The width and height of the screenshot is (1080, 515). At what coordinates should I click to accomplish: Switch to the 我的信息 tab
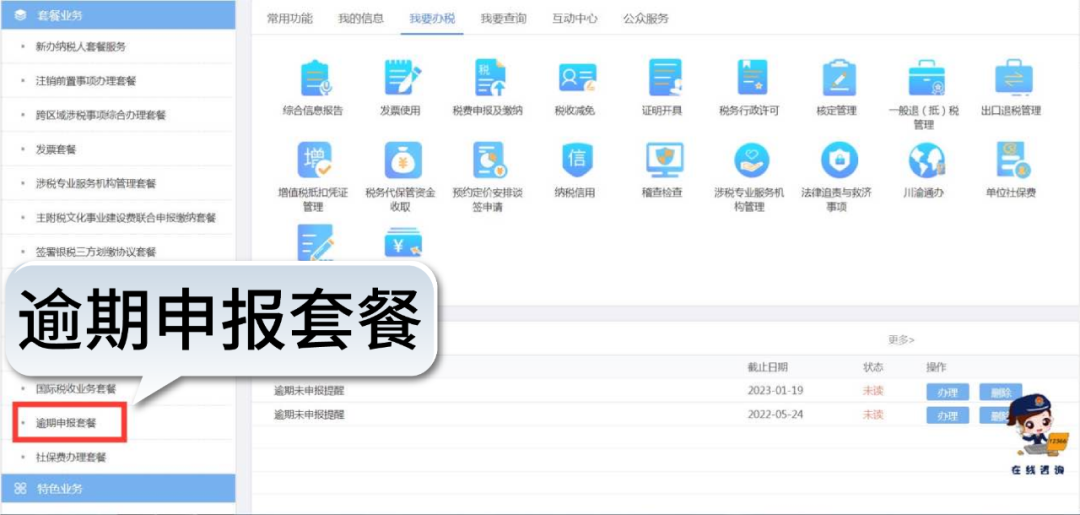pyautogui.click(x=361, y=19)
